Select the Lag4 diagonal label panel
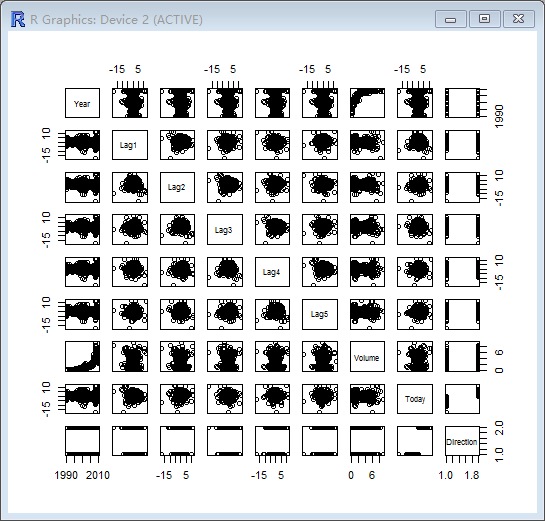 click(x=272, y=272)
